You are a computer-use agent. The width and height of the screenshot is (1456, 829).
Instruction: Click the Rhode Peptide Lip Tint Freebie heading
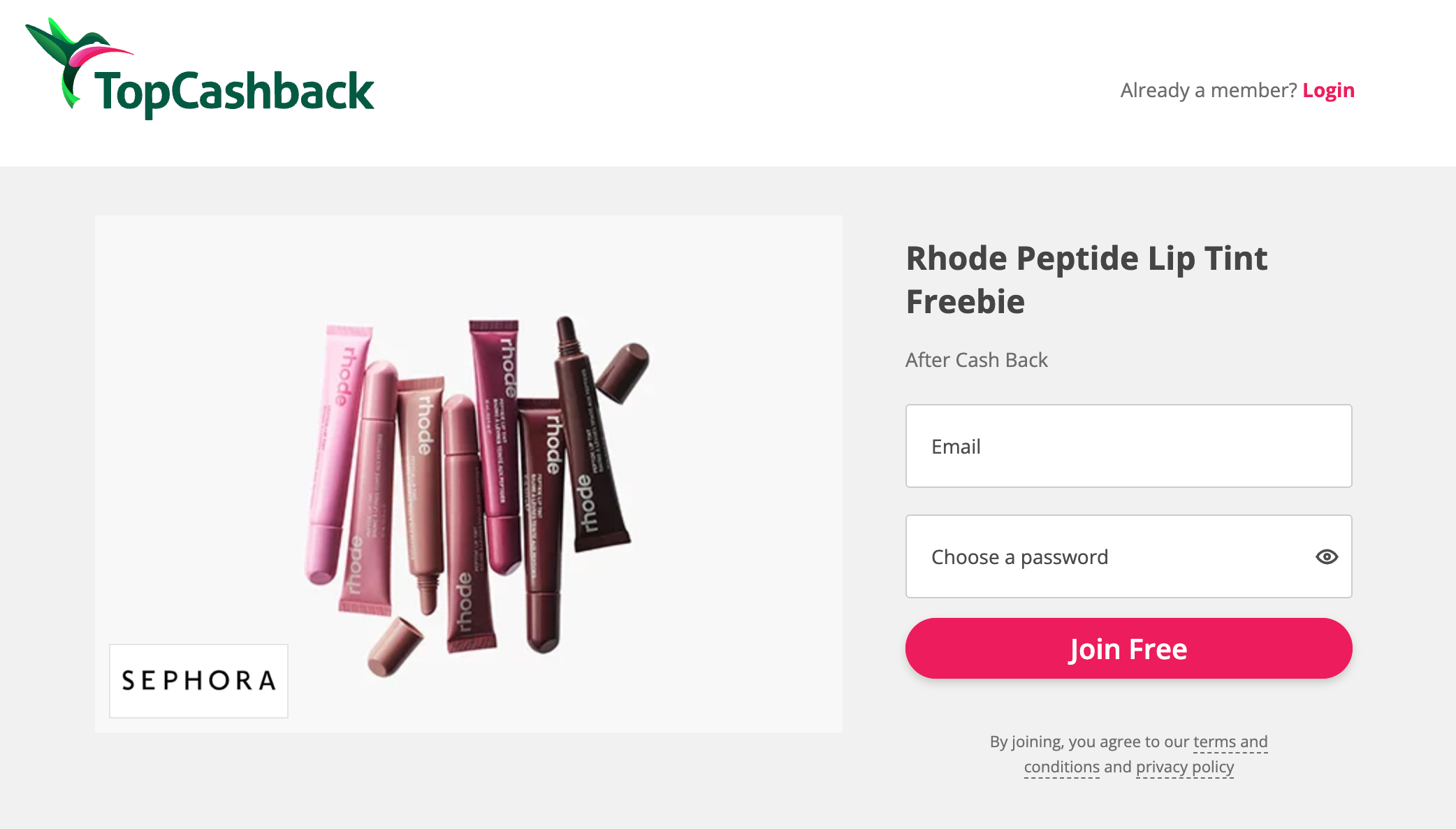1086,280
